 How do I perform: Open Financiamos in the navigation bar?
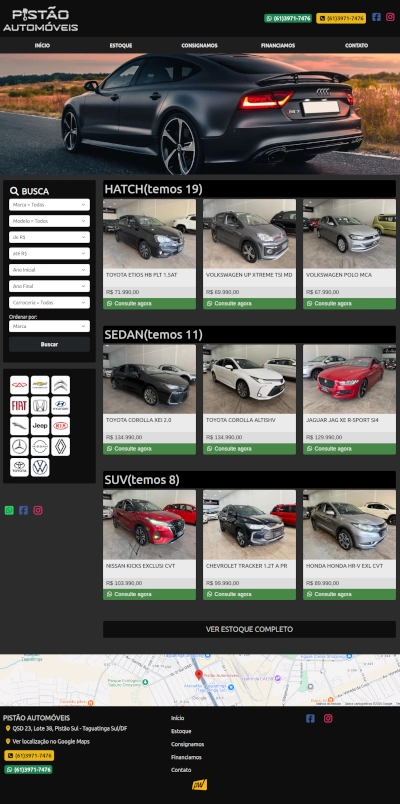coord(278,46)
